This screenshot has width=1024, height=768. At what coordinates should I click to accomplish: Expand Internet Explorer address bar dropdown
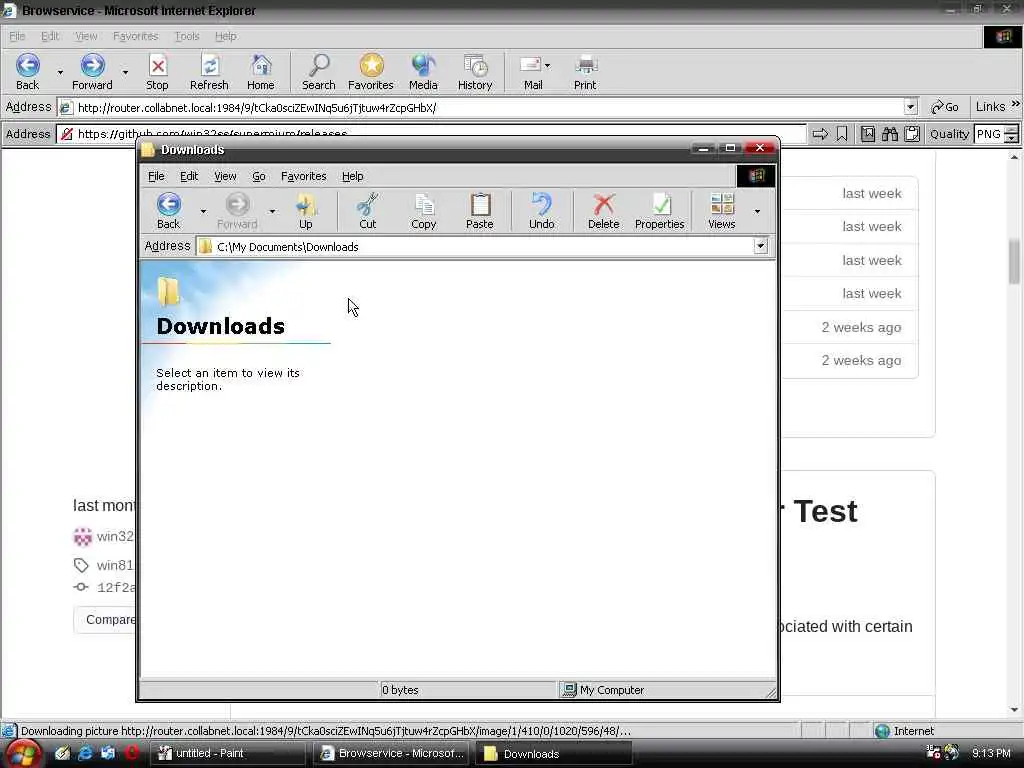pyautogui.click(x=910, y=107)
